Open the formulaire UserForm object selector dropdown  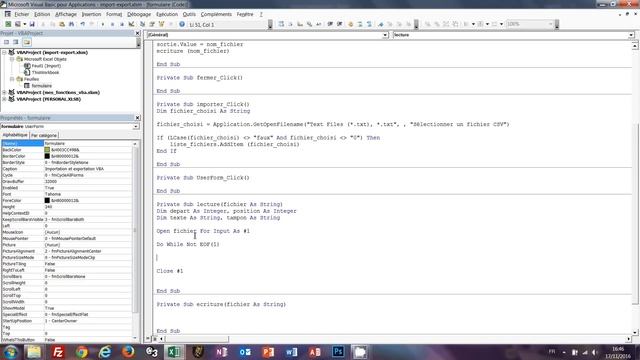coord(136,127)
